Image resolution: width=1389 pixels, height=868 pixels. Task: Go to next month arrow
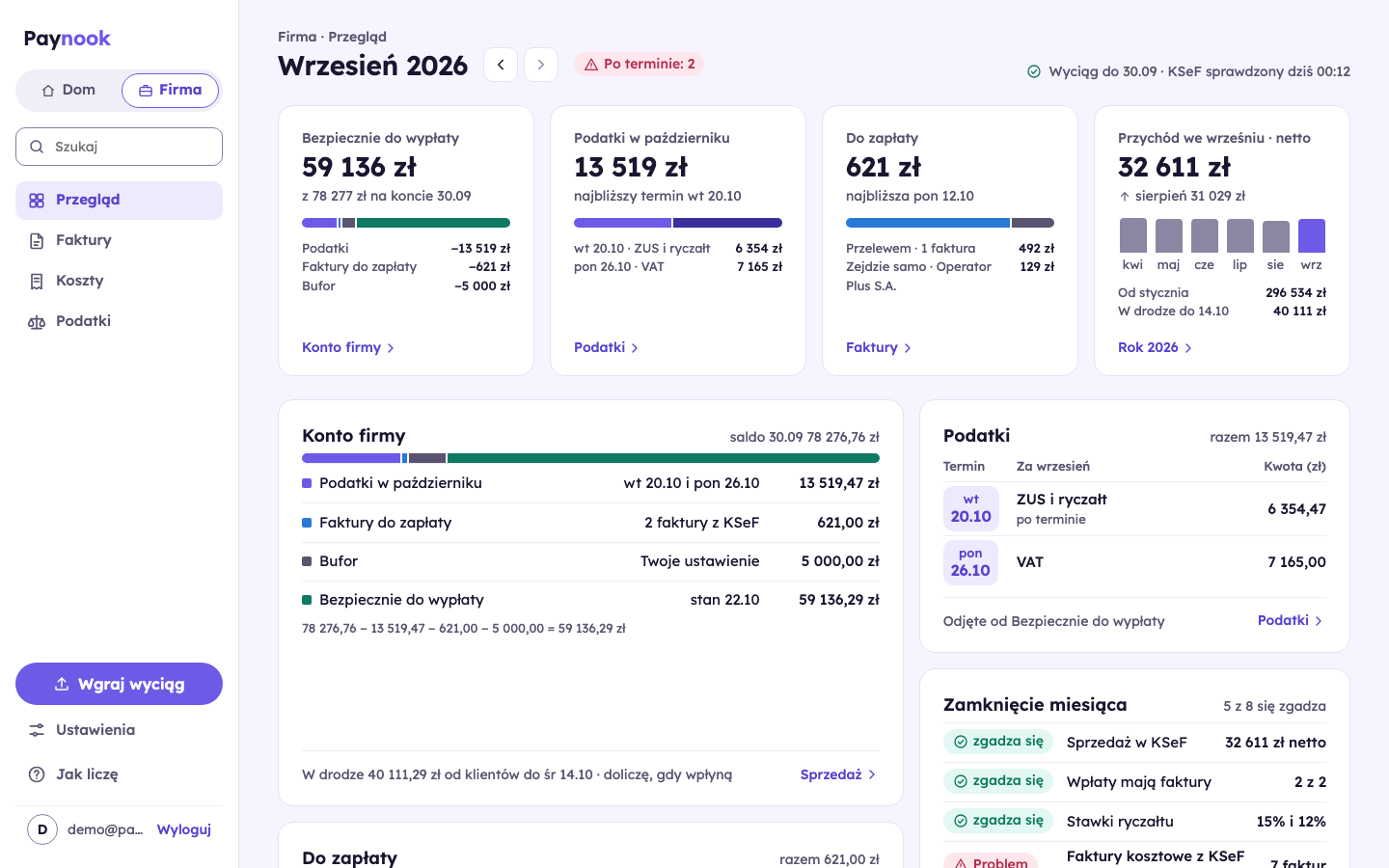tap(541, 65)
